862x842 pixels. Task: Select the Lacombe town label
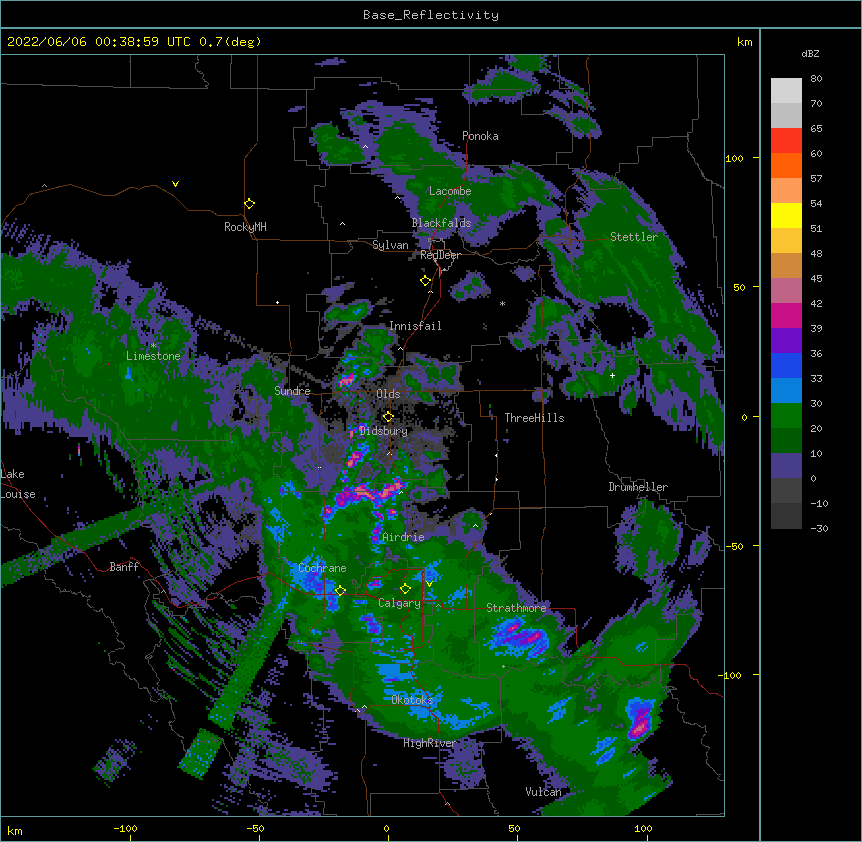(450, 191)
